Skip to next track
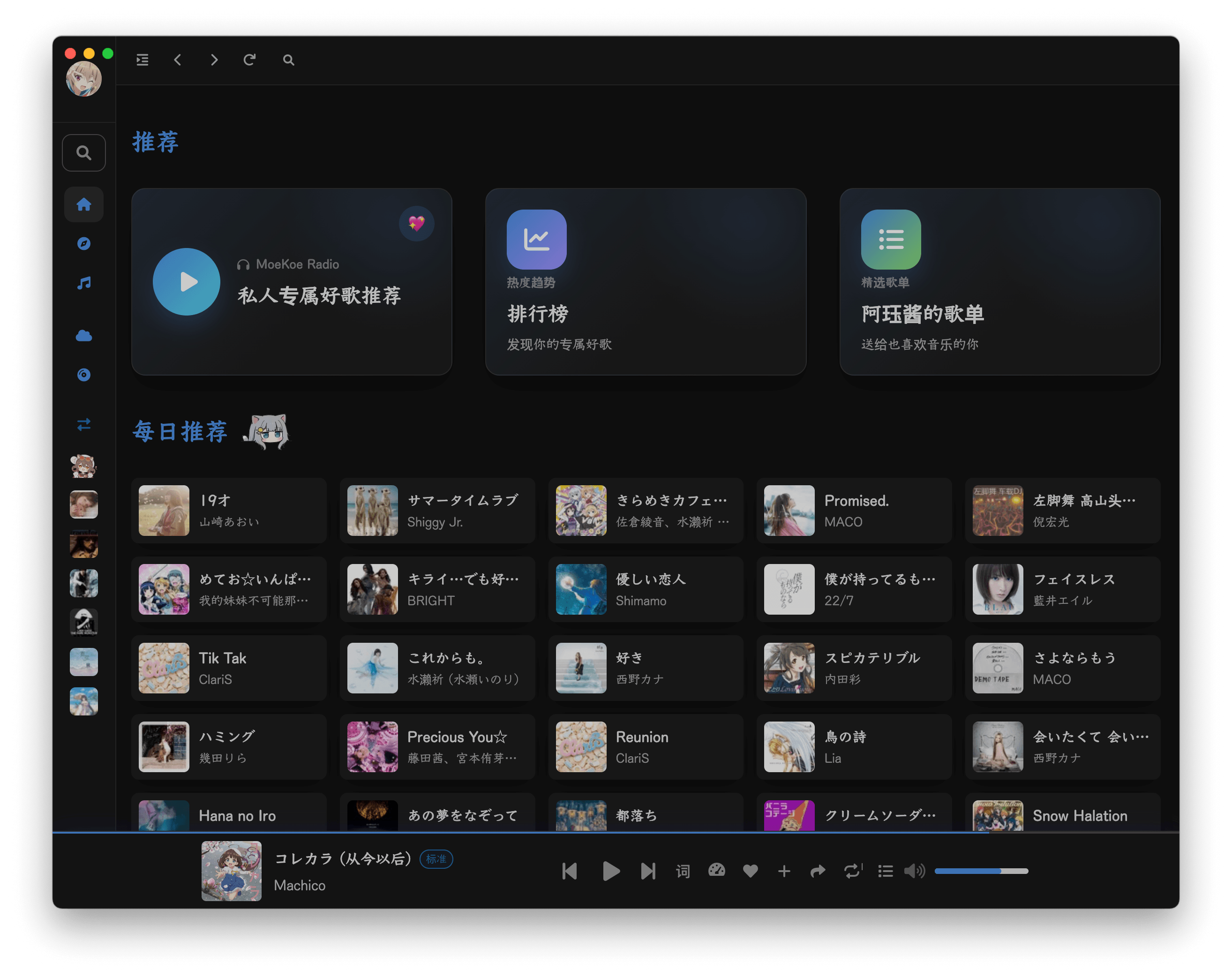 click(648, 871)
